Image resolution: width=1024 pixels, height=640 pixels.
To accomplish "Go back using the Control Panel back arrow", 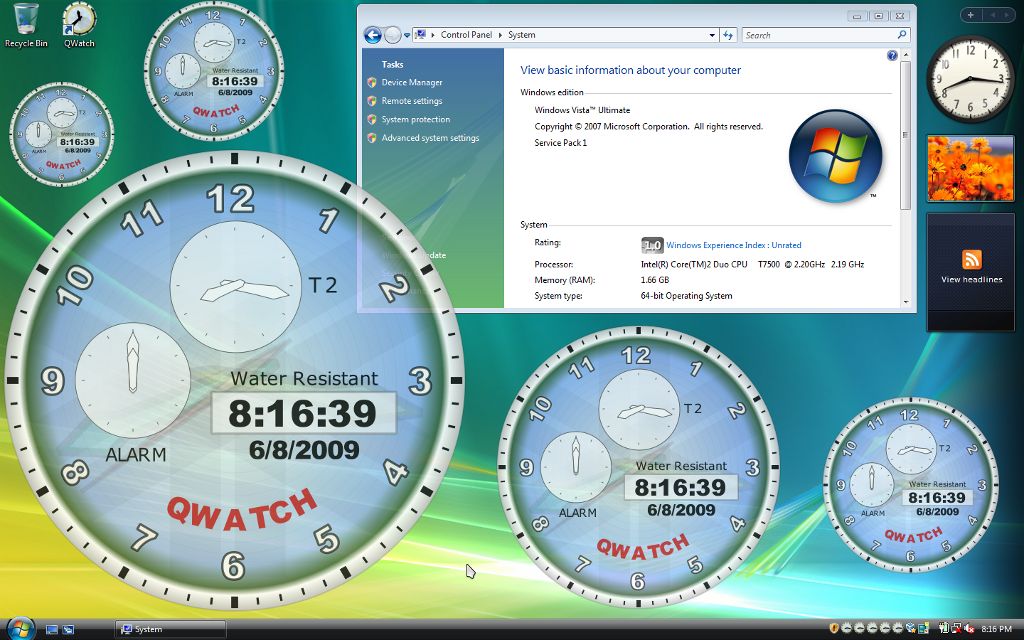I will pyautogui.click(x=372, y=35).
